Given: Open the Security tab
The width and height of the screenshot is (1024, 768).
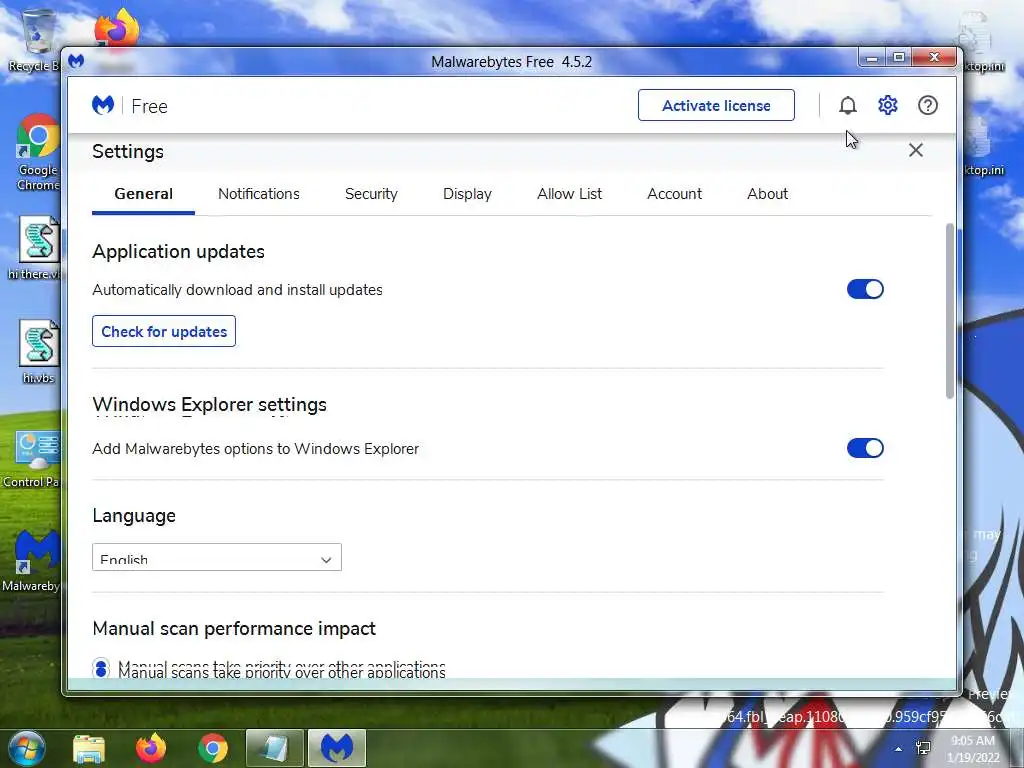Looking at the screenshot, I should click(371, 194).
